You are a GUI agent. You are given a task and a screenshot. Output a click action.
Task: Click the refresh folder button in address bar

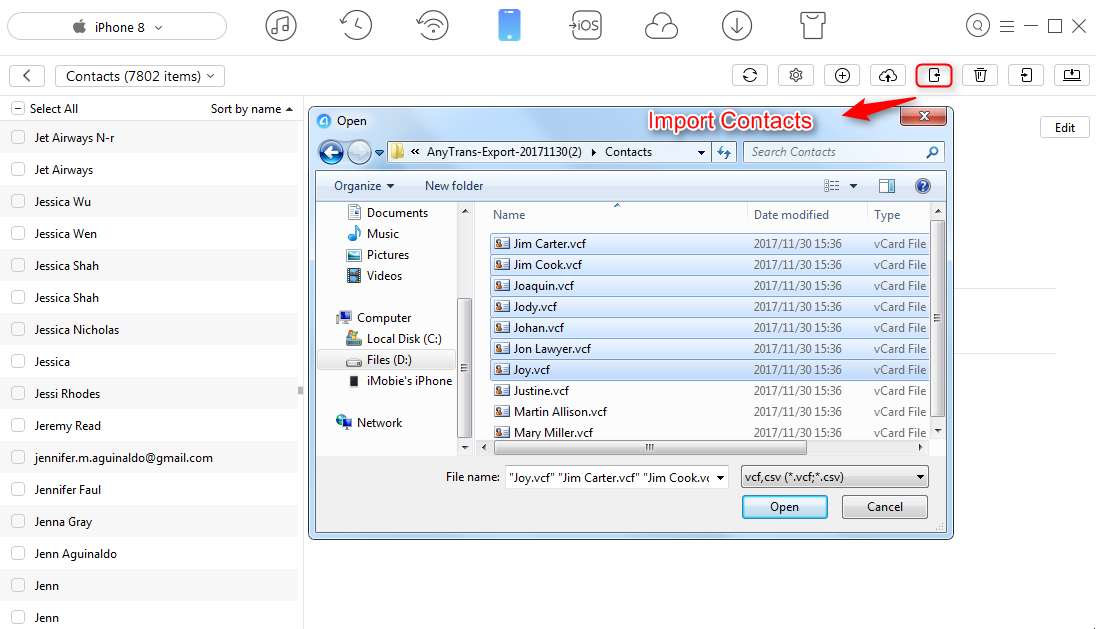click(x=723, y=152)
